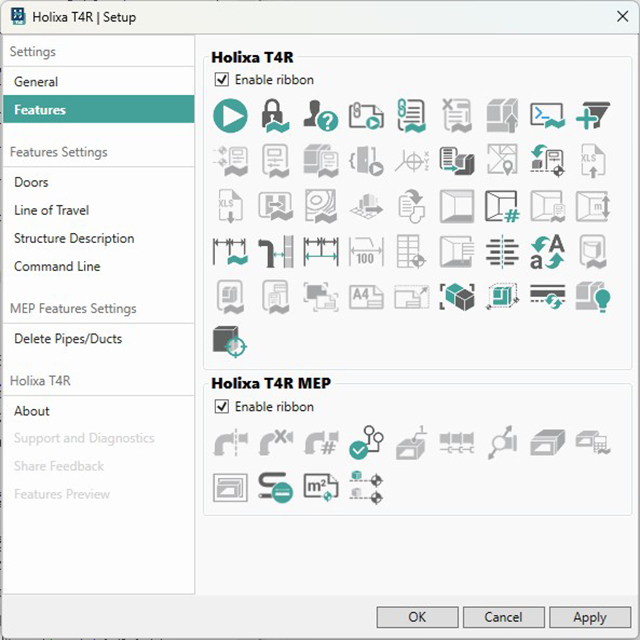This screenshot has width=640, height=640.
Task: Open Command Line settings
Action: [99, 266]
